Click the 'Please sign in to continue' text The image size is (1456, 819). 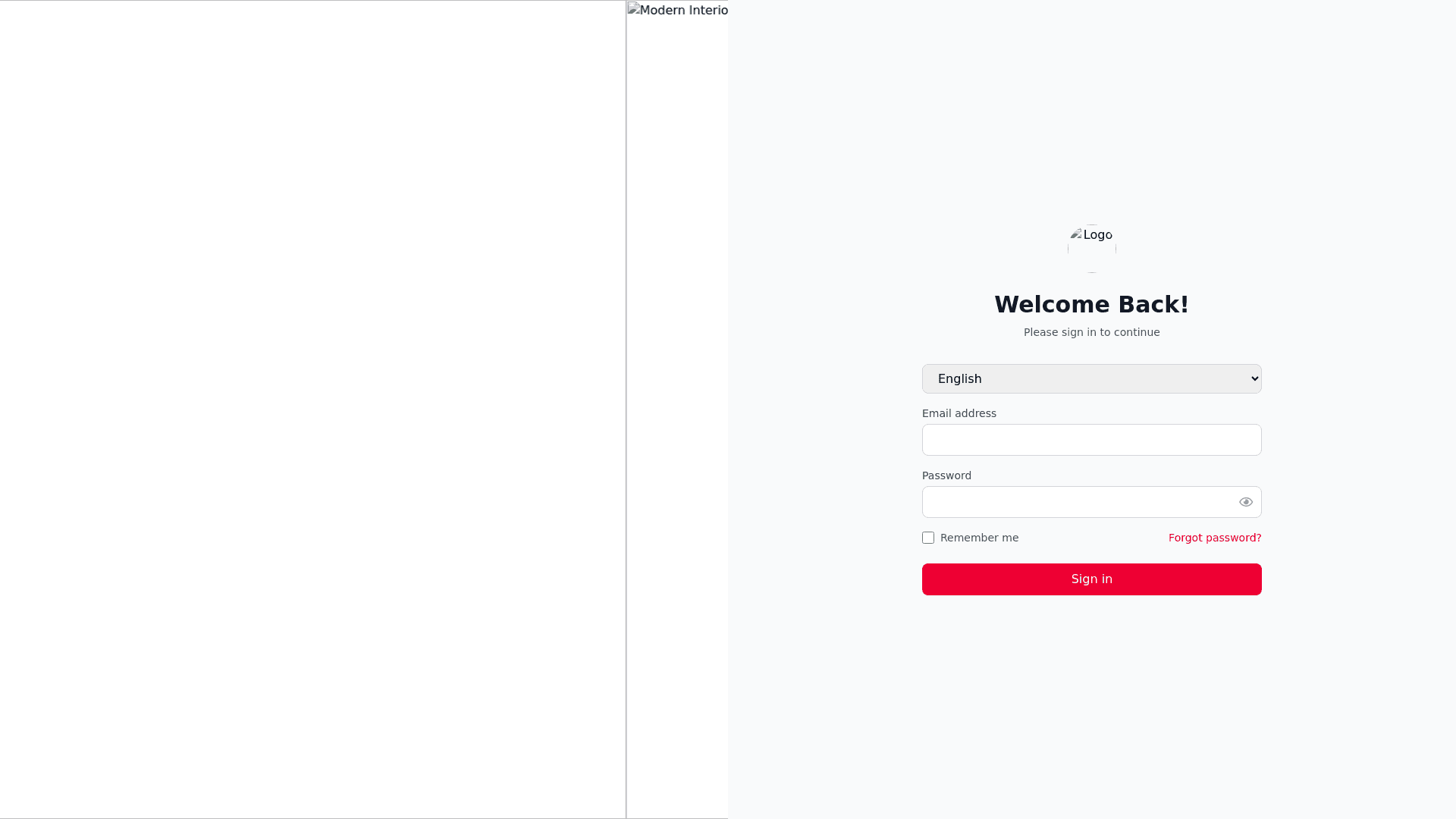[x=1091, y=332]
